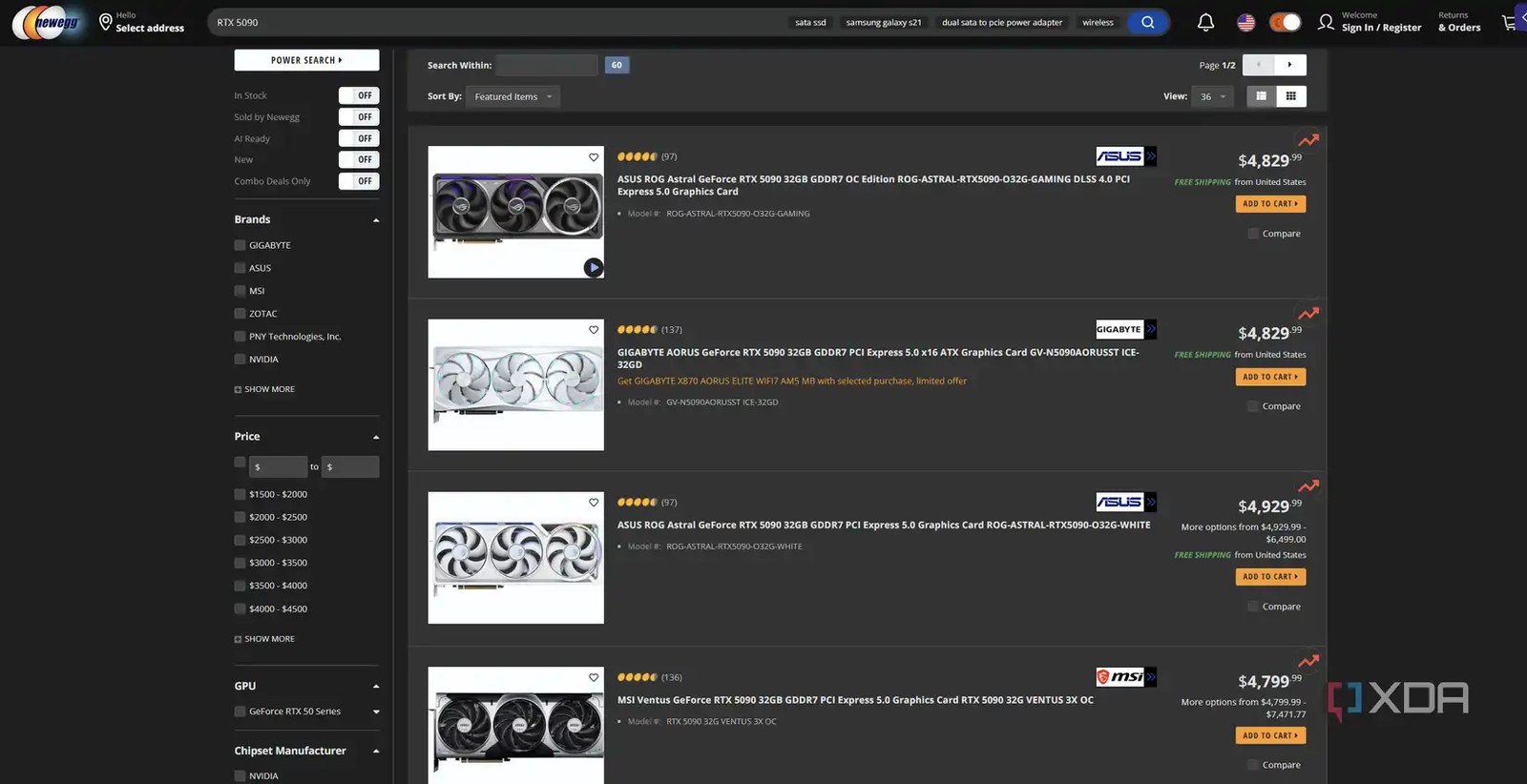Toggle the orange dark mode switch
The image size is (1527, 784).
coord(1285,22)
